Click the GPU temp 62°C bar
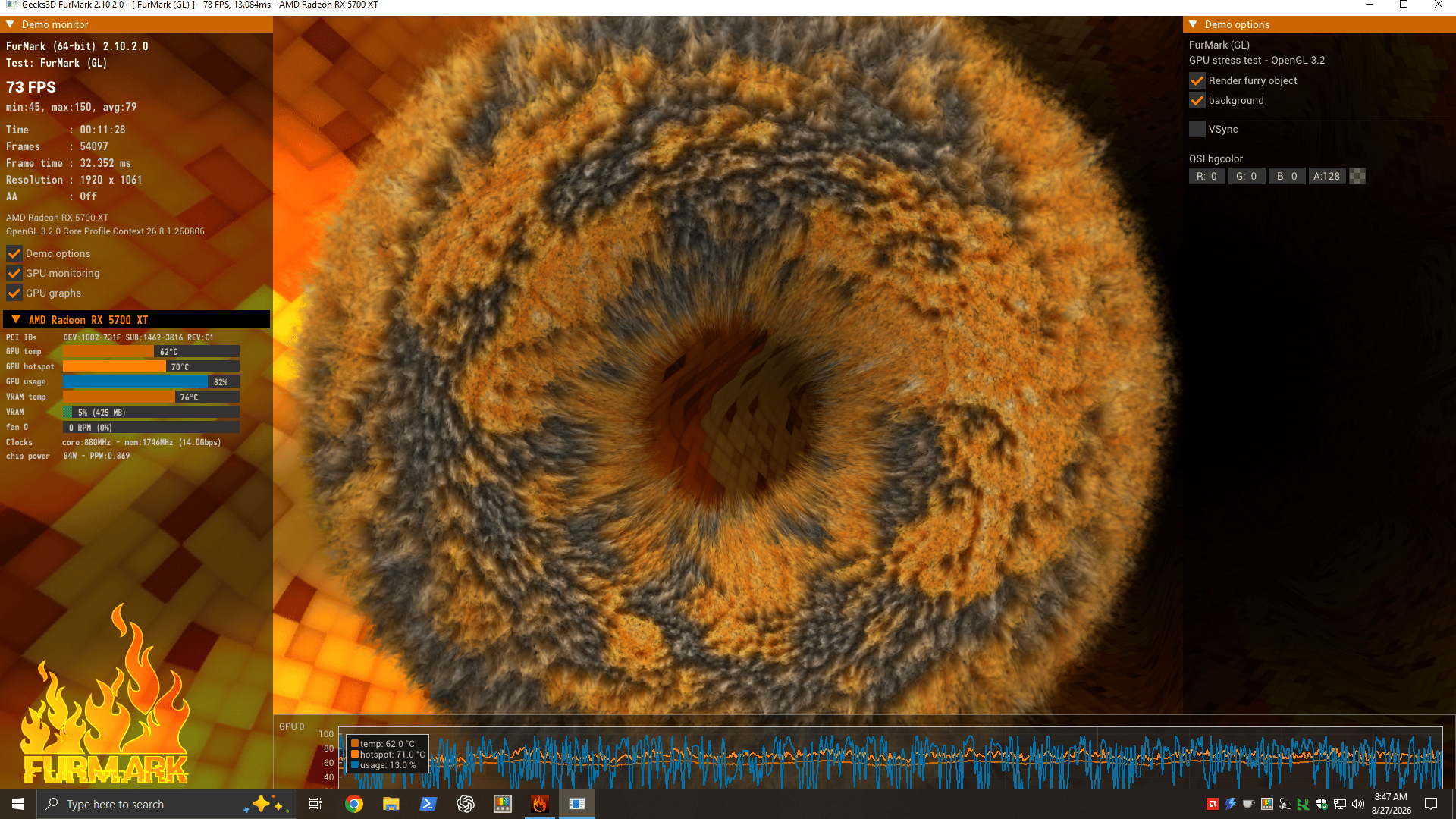This screenshot has height=819, width=1456. coord(151,352)
